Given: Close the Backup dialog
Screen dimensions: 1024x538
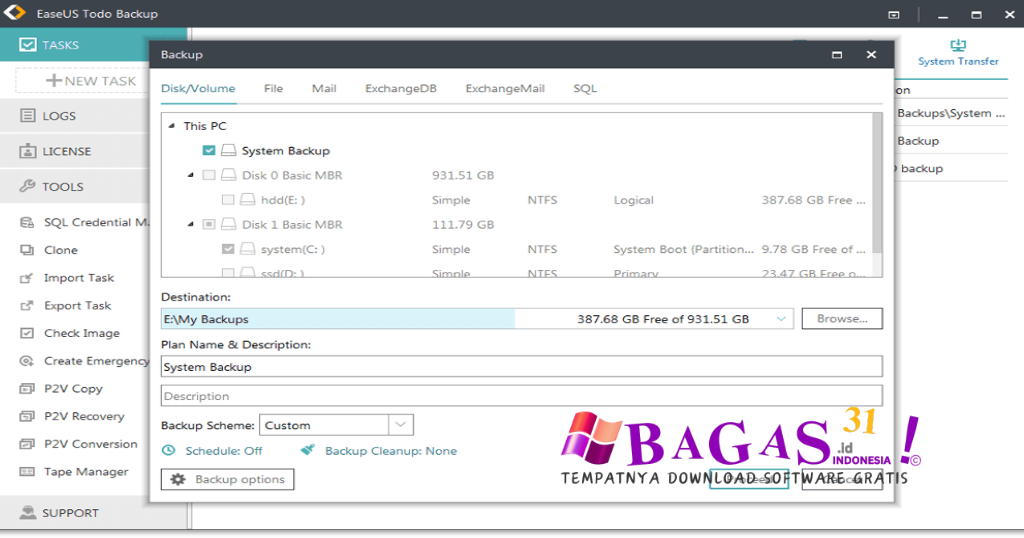Looking at the screenshot, I should pyautogui.click(x=871, y=55).
